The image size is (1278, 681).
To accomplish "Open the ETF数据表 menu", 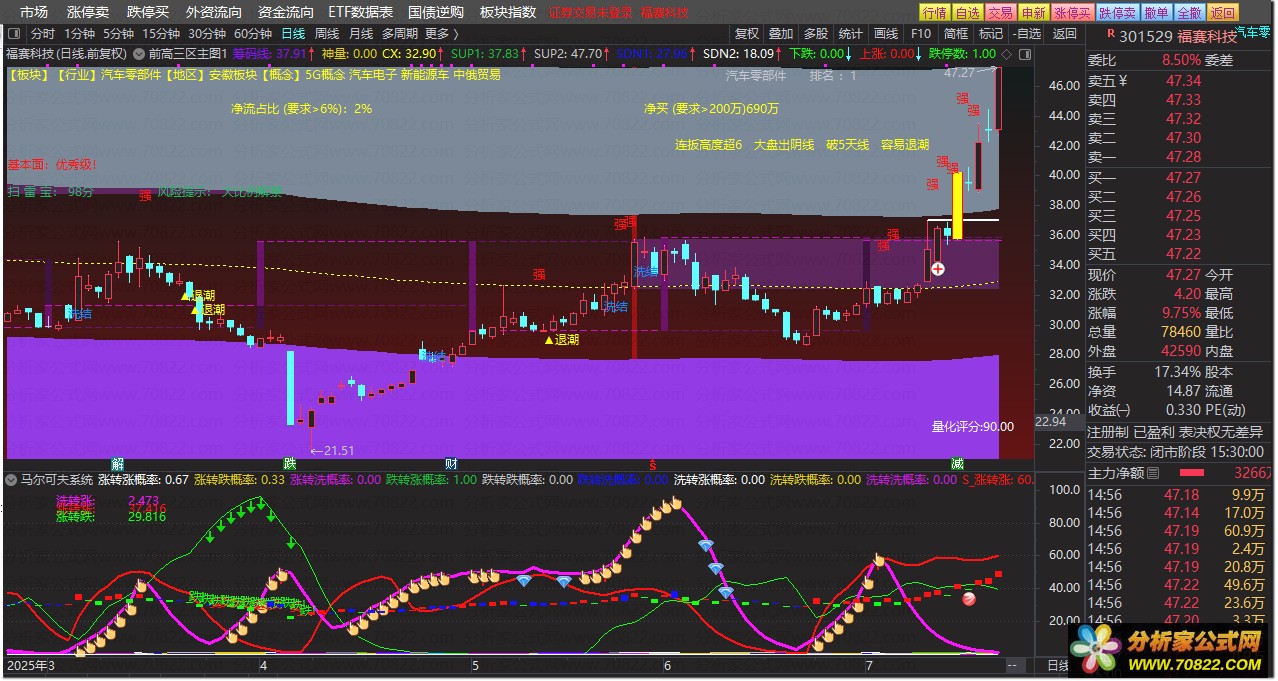I will (x=361, y=12).
